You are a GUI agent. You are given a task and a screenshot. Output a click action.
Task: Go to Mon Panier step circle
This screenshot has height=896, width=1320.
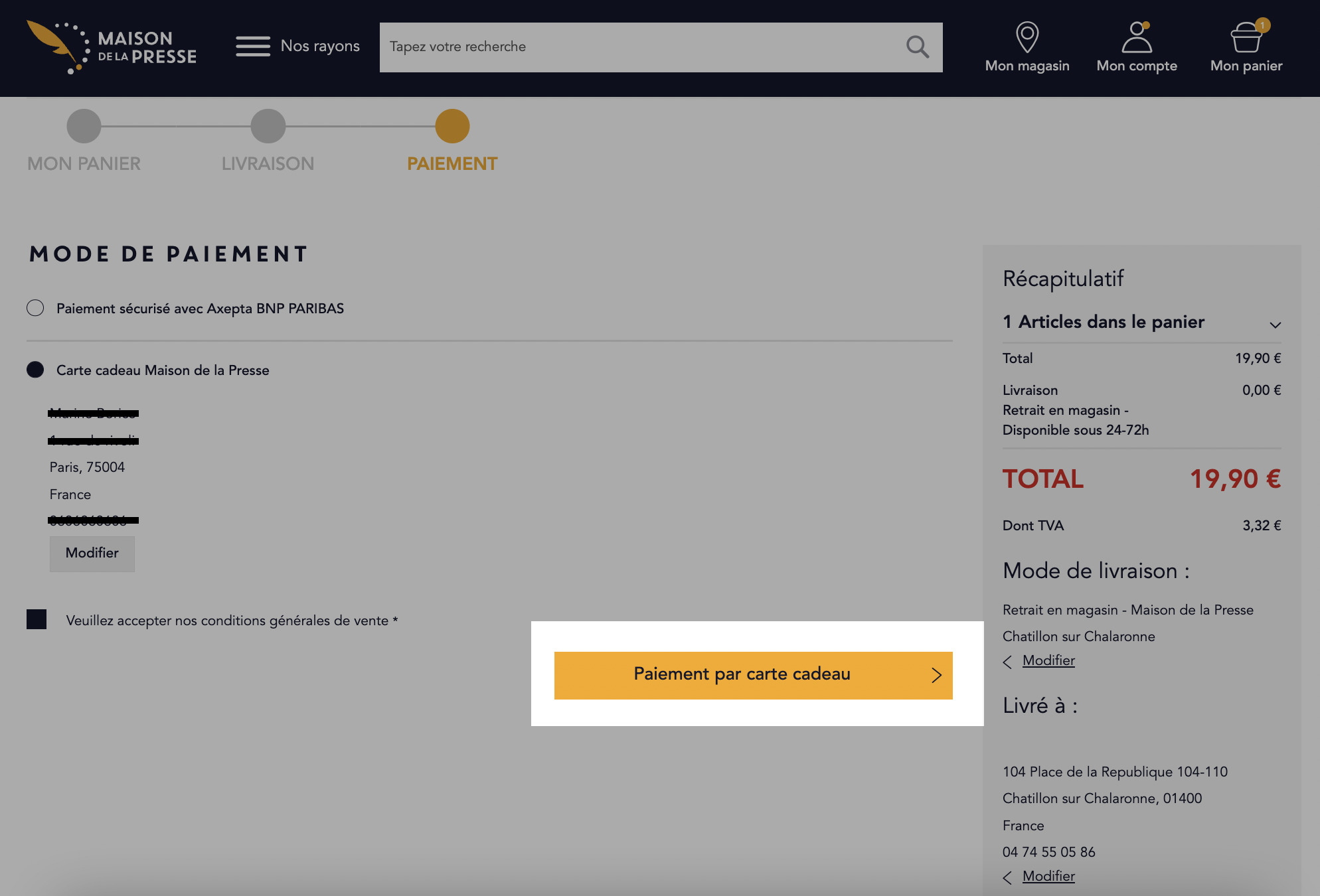[84, 126]
